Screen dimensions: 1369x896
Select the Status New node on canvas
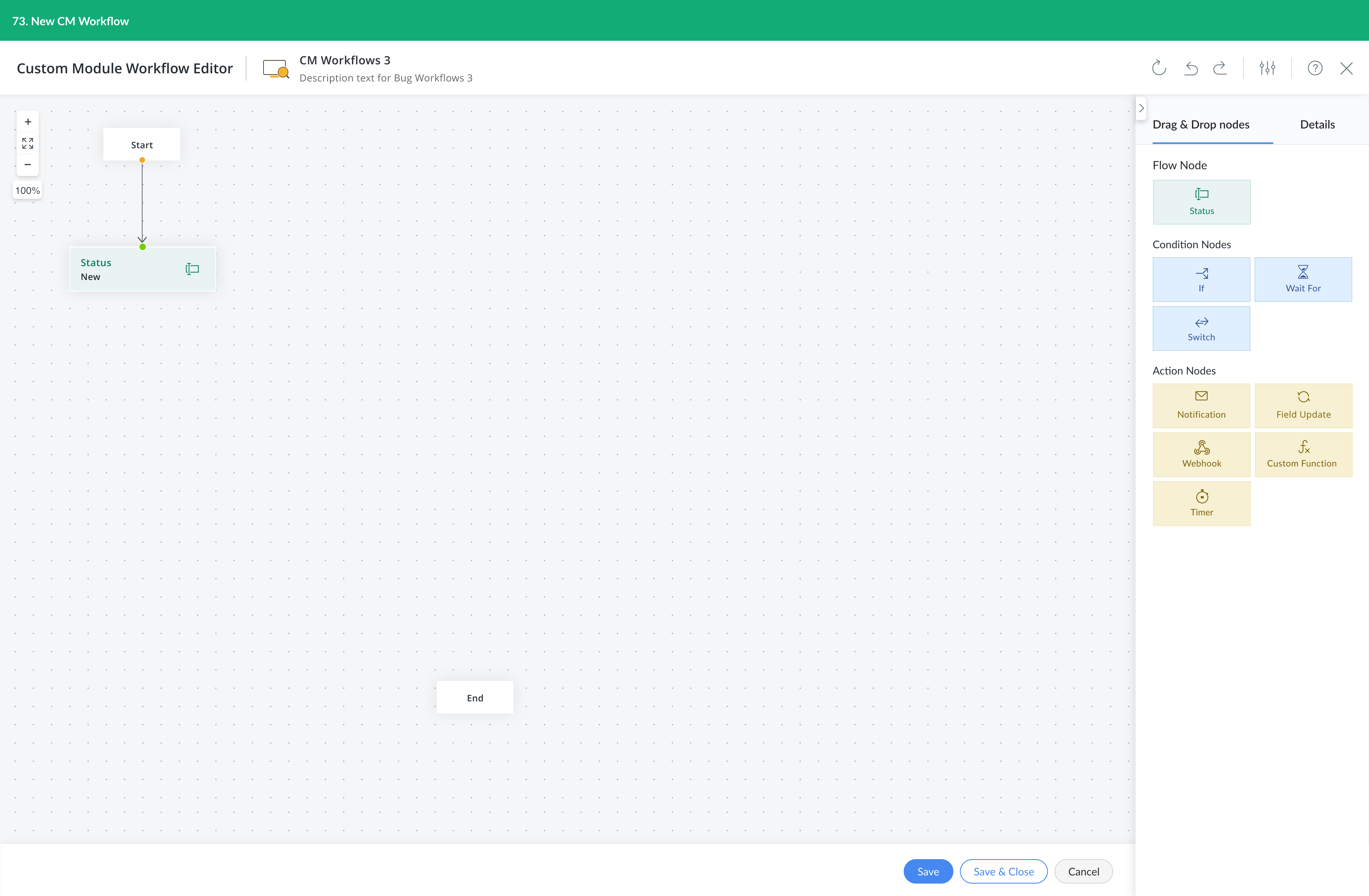tap(143, 269)
